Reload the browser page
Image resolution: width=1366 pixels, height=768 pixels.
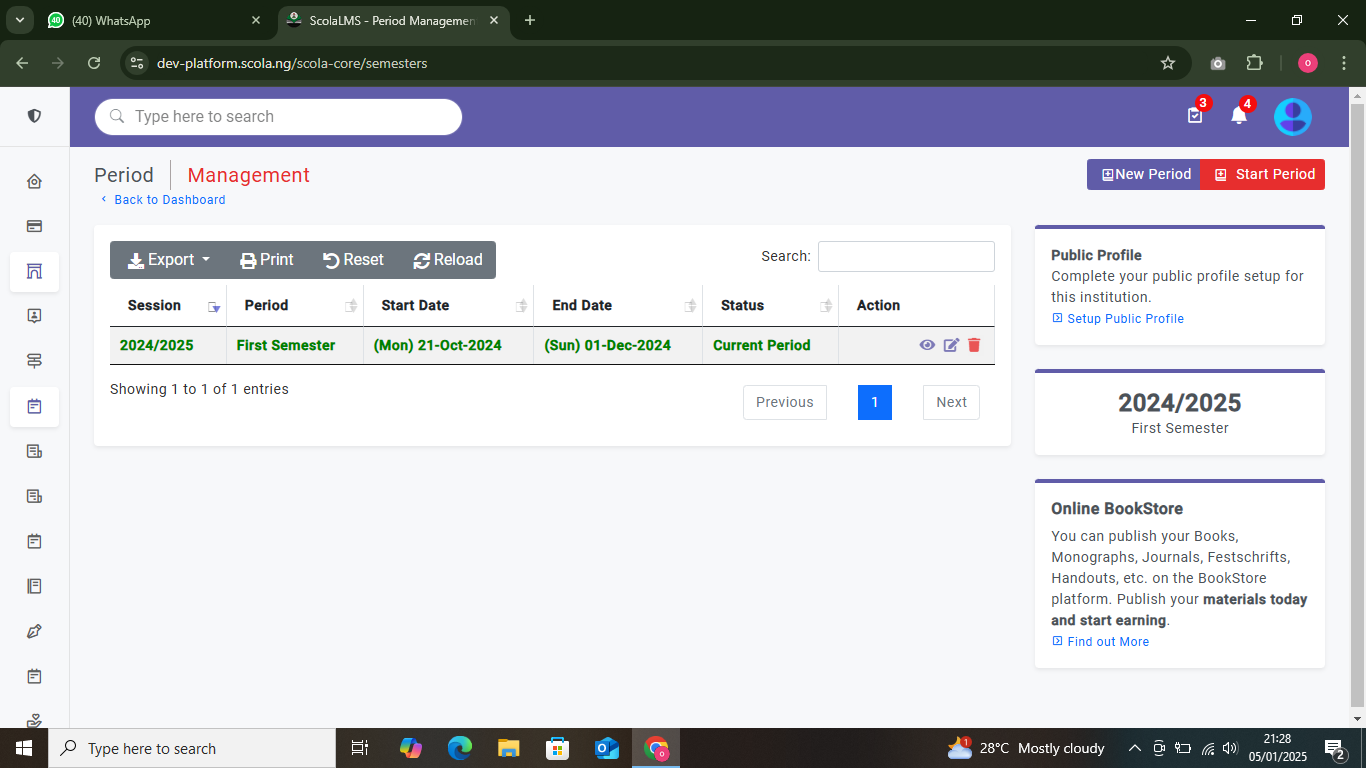tap(94, 63)
